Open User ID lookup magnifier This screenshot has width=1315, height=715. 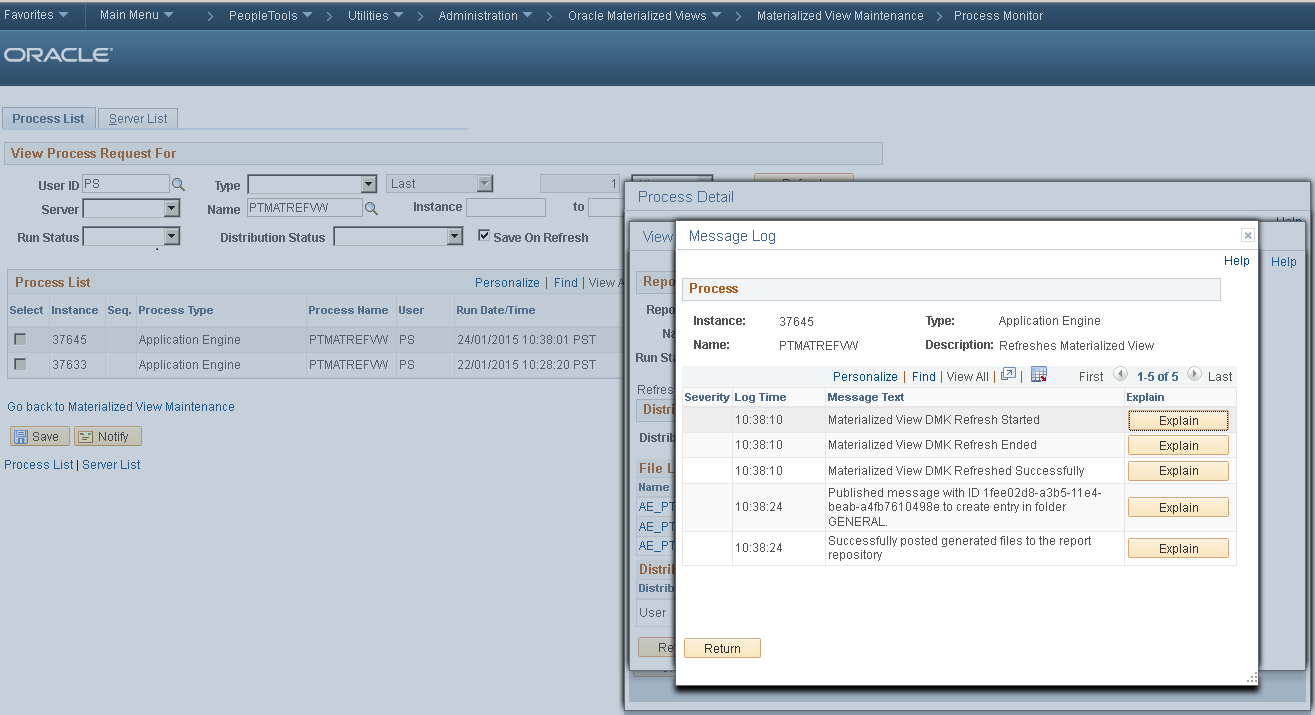coord(178,184)
